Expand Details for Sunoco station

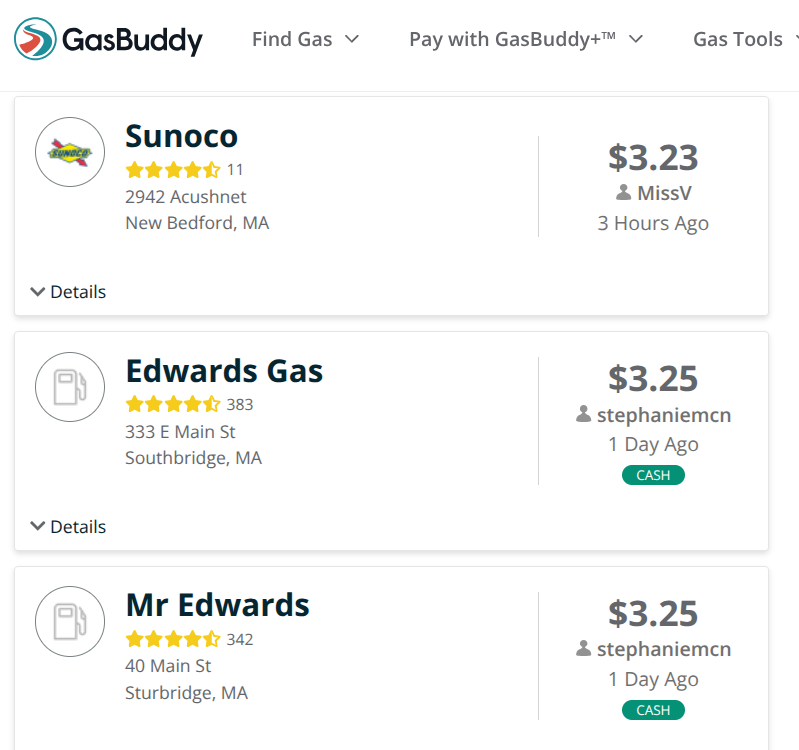68,292
